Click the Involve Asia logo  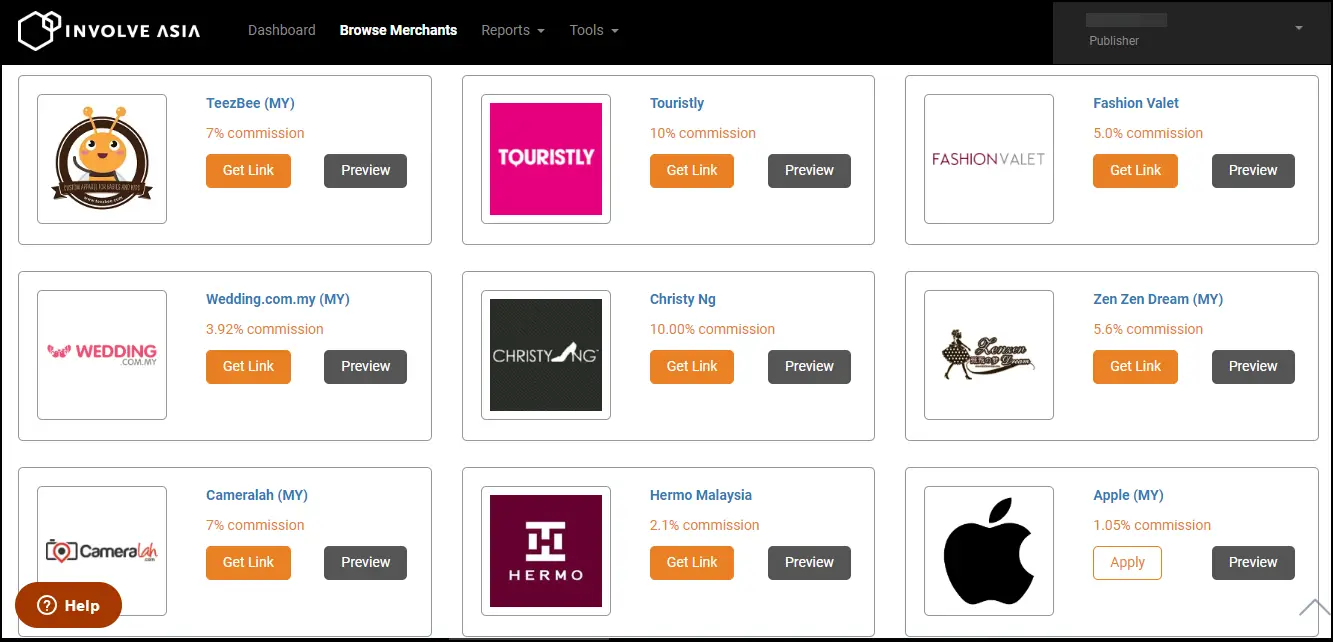109,30
